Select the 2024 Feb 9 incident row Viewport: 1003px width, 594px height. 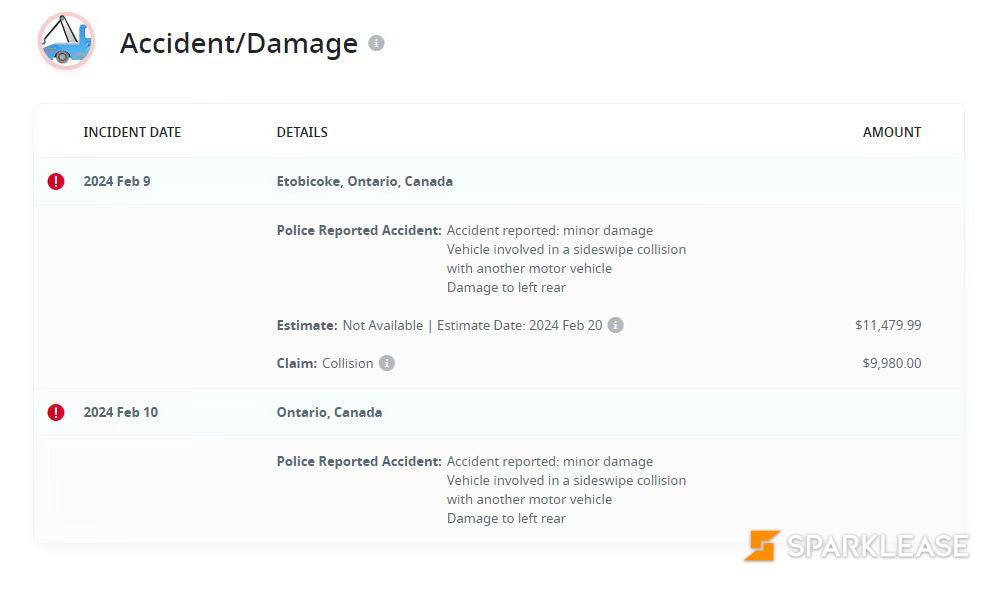(499, 182)
